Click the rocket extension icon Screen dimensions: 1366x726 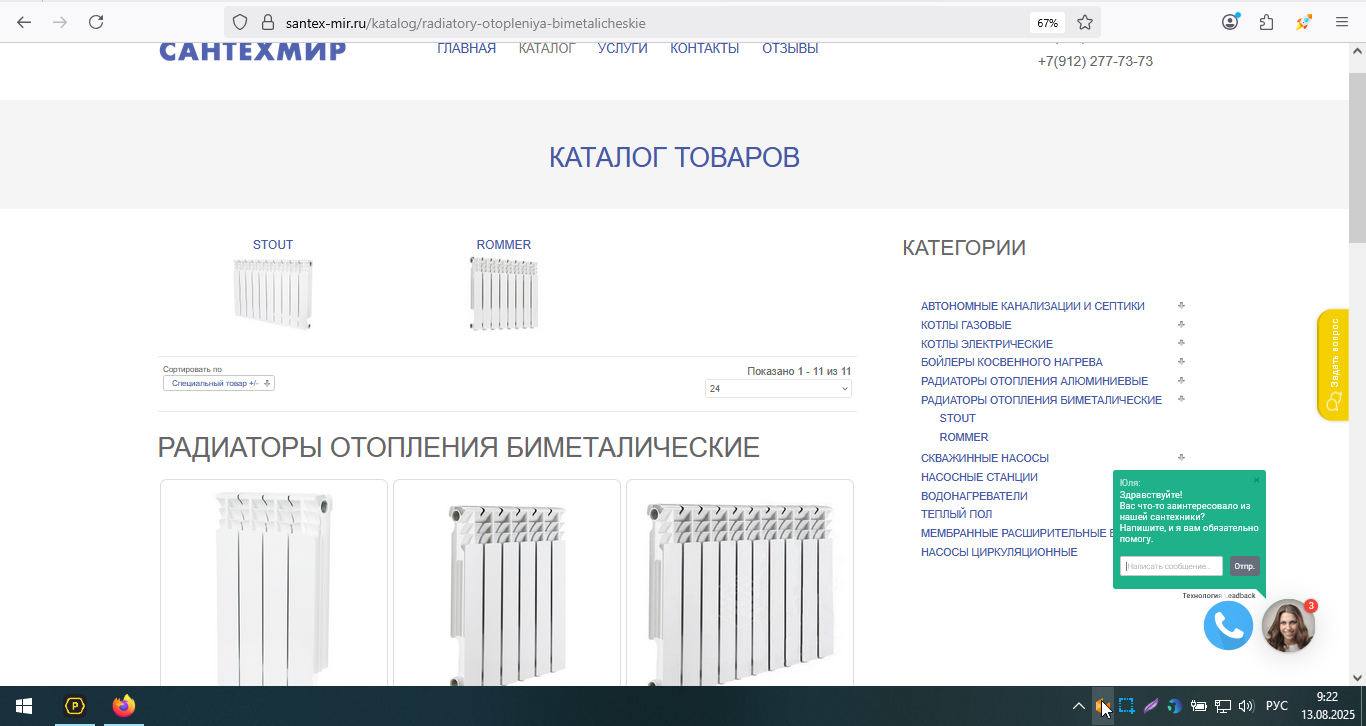[1304, 22]
